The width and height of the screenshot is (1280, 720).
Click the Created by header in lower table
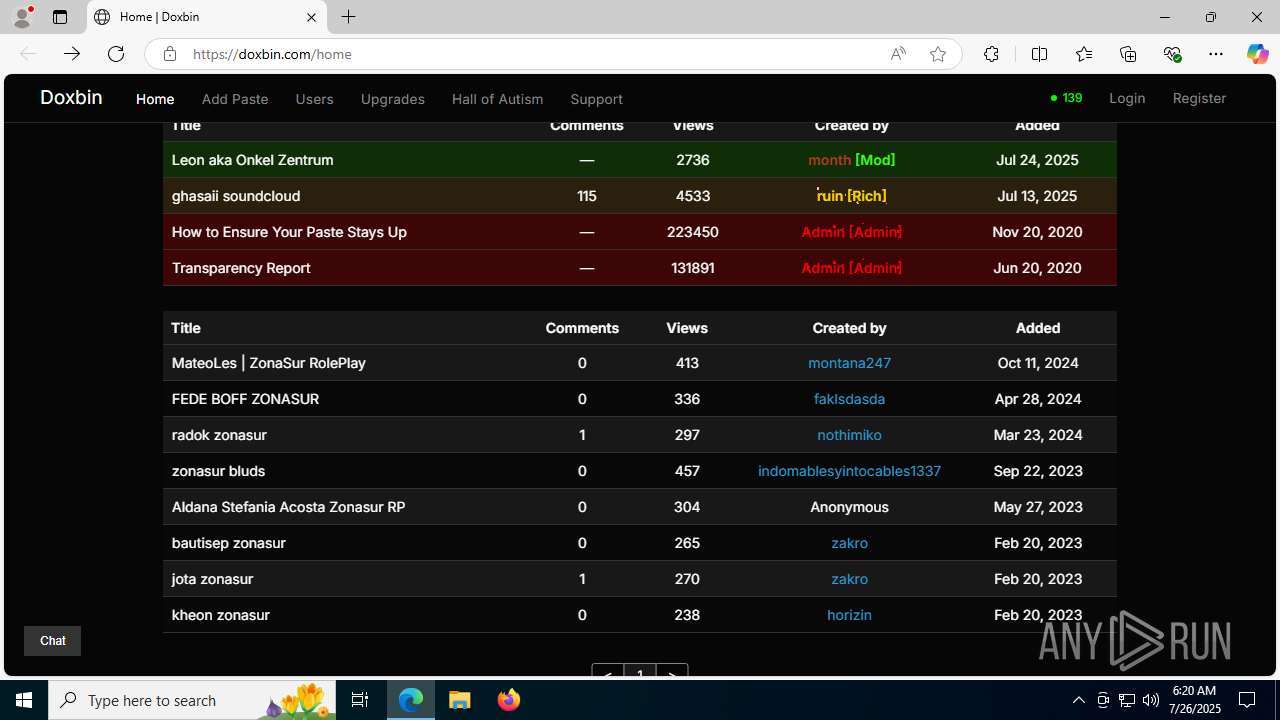tap(849, 328)
